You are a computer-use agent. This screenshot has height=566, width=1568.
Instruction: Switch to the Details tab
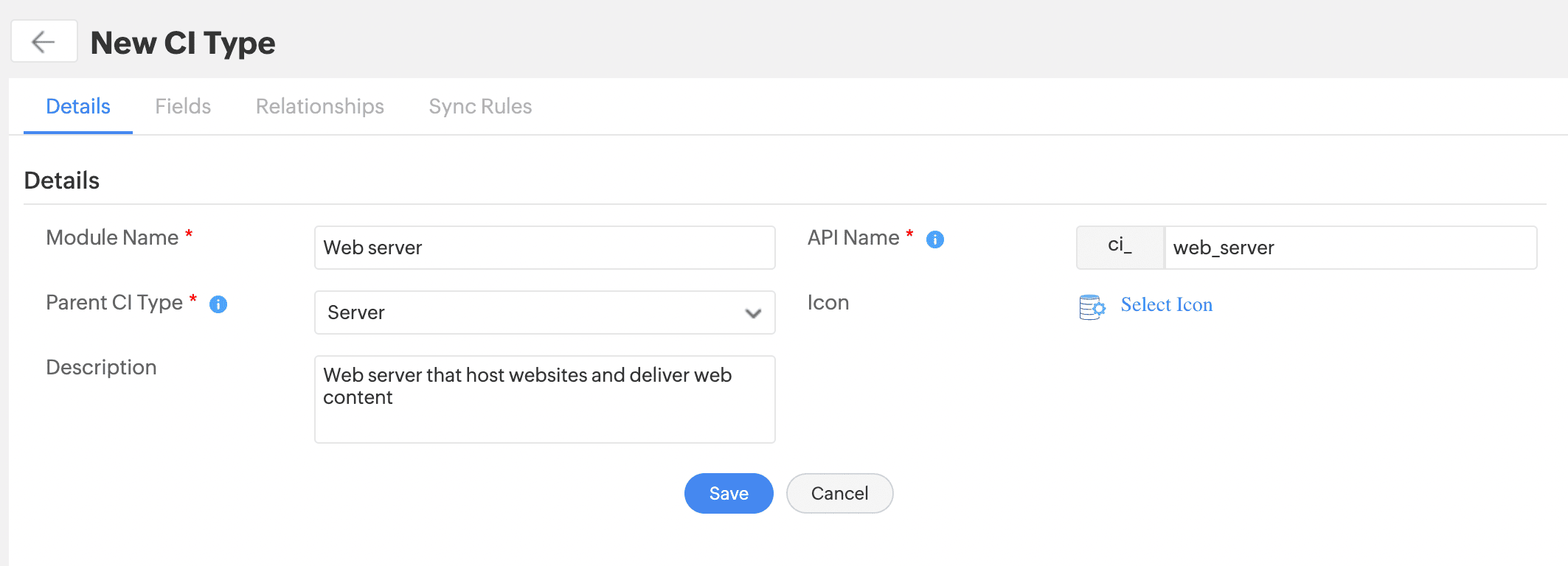click(78, 107)
